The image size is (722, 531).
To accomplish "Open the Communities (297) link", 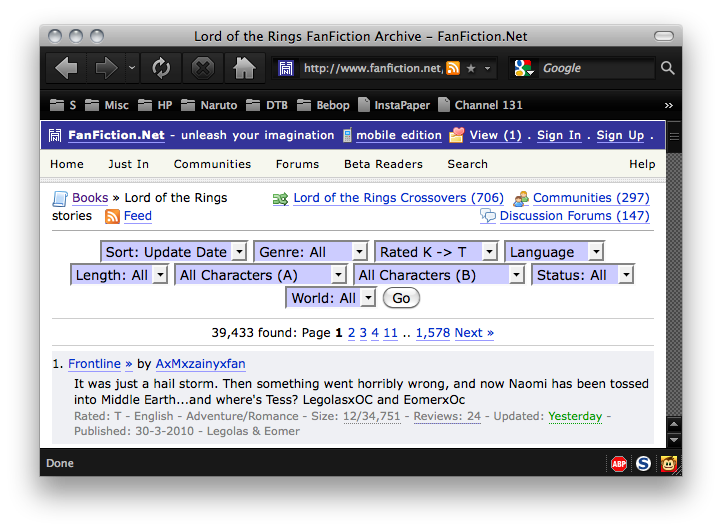I will [591, 198].
